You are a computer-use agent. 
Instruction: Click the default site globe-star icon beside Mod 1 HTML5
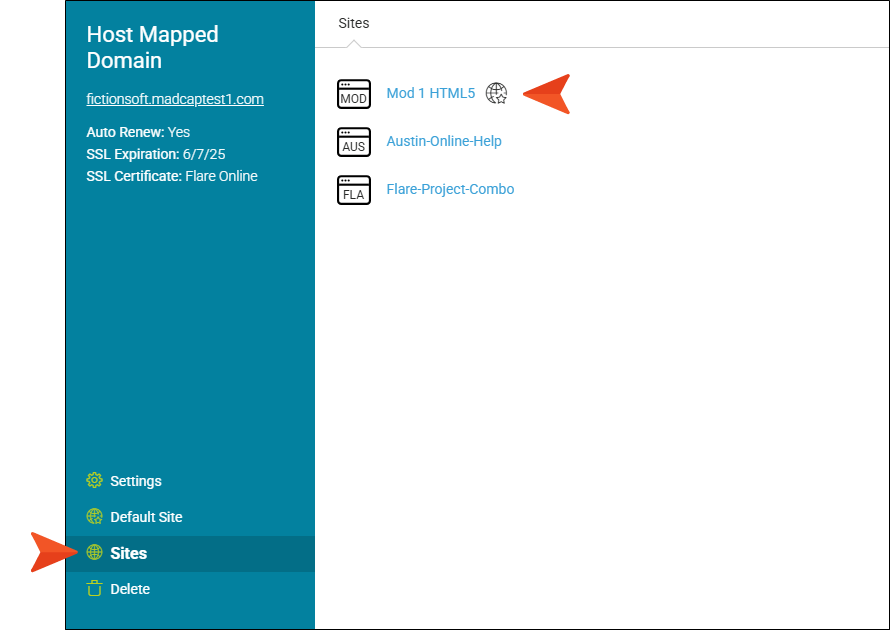click(x=497, y=93)
